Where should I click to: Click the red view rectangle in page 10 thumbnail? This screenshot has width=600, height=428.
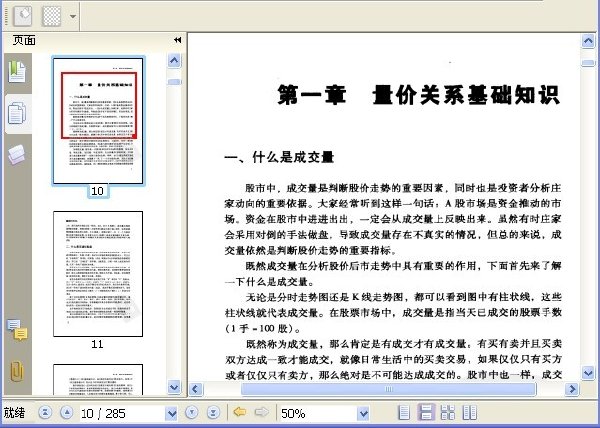99,105
